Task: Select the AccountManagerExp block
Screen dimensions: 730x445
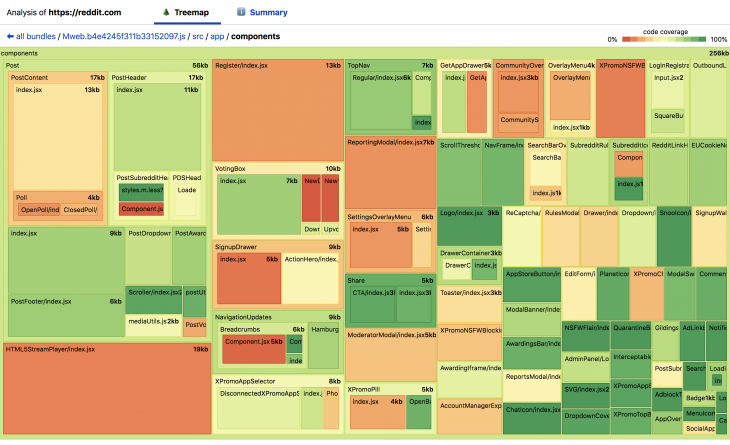Action: click(469, 417)
